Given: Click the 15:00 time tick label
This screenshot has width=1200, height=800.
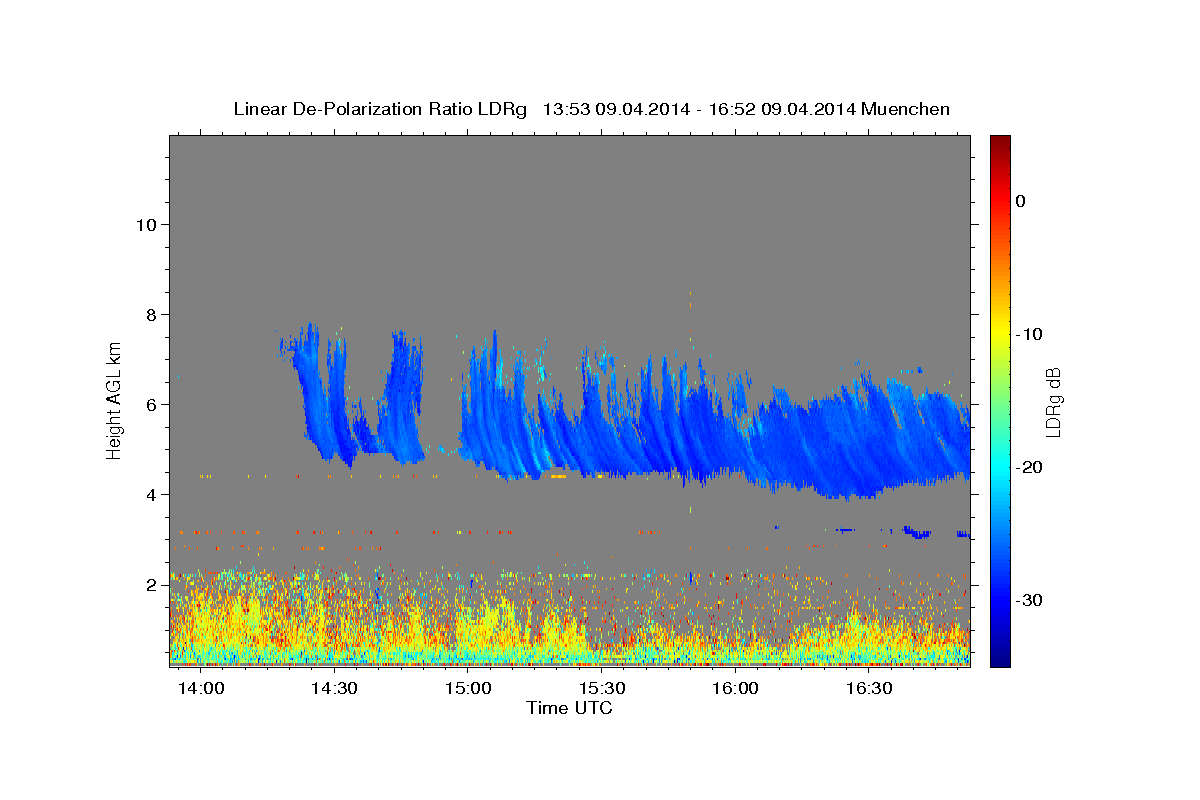Looking at the screenshot, I should click(x=468, y=689).
